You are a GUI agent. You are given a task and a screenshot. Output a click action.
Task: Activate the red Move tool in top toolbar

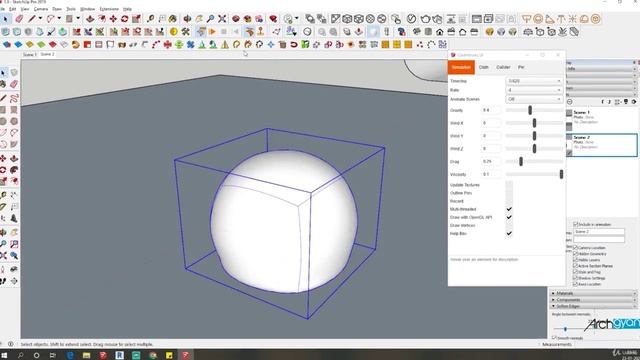click(x=113, y=19)
